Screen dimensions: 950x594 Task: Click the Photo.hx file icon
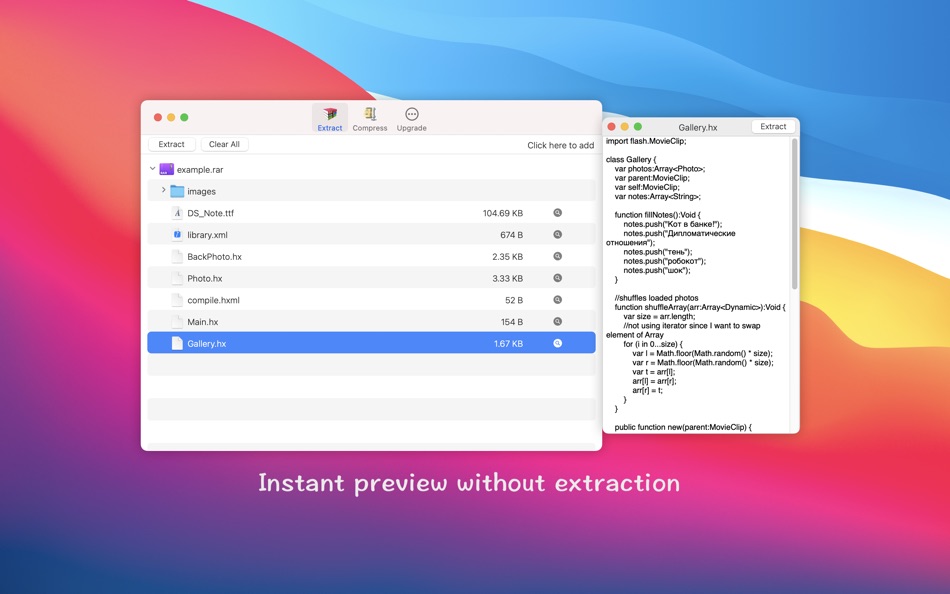click(177, 278)
